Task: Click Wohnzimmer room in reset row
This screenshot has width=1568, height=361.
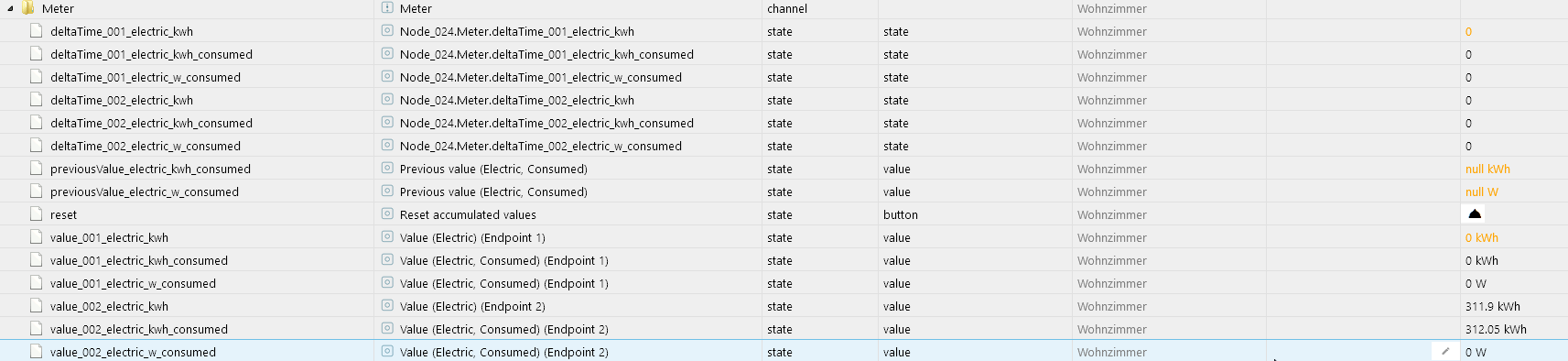Action: 1112,215
